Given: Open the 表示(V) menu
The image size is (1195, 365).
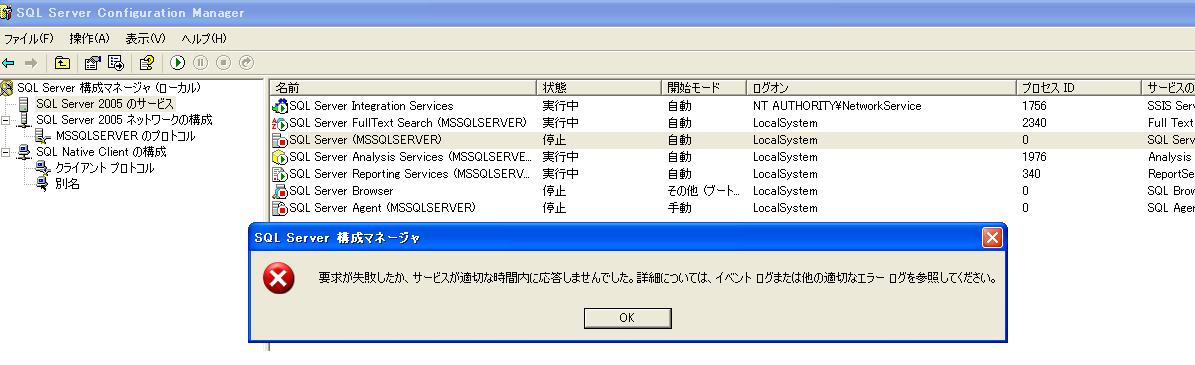Looking at the screenshot, I should coord(146,38).
